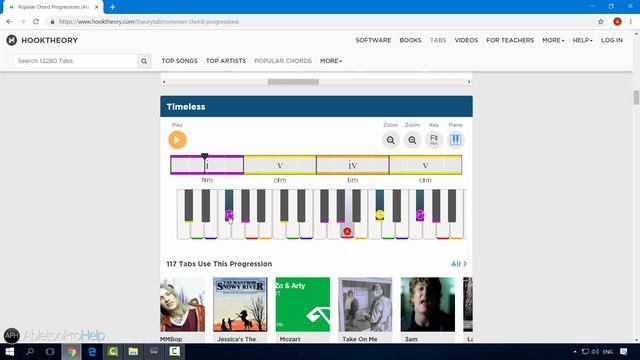Open a new browser tab
Image resolution: width=640 pixels, height=360 pixels.
[x=112, y=7]
